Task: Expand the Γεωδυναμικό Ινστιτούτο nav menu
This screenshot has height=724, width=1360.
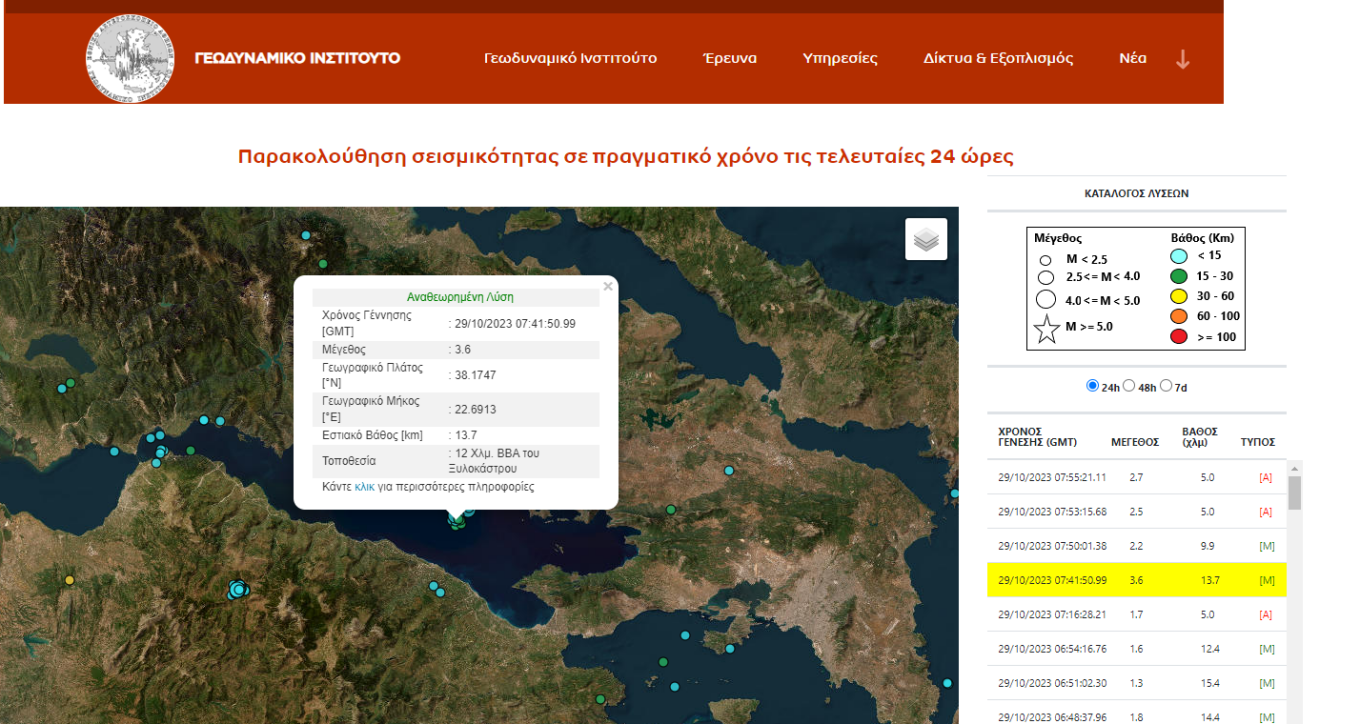Action: 570,58
